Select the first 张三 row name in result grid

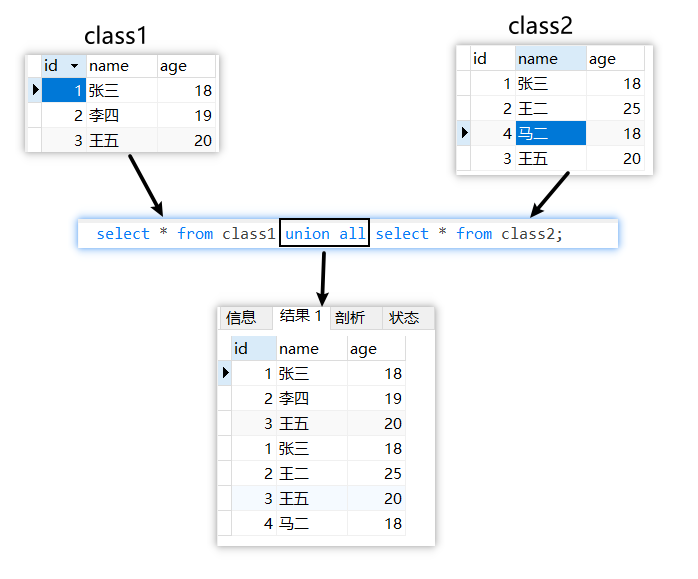pyautogui.click(x=312, y=373)
